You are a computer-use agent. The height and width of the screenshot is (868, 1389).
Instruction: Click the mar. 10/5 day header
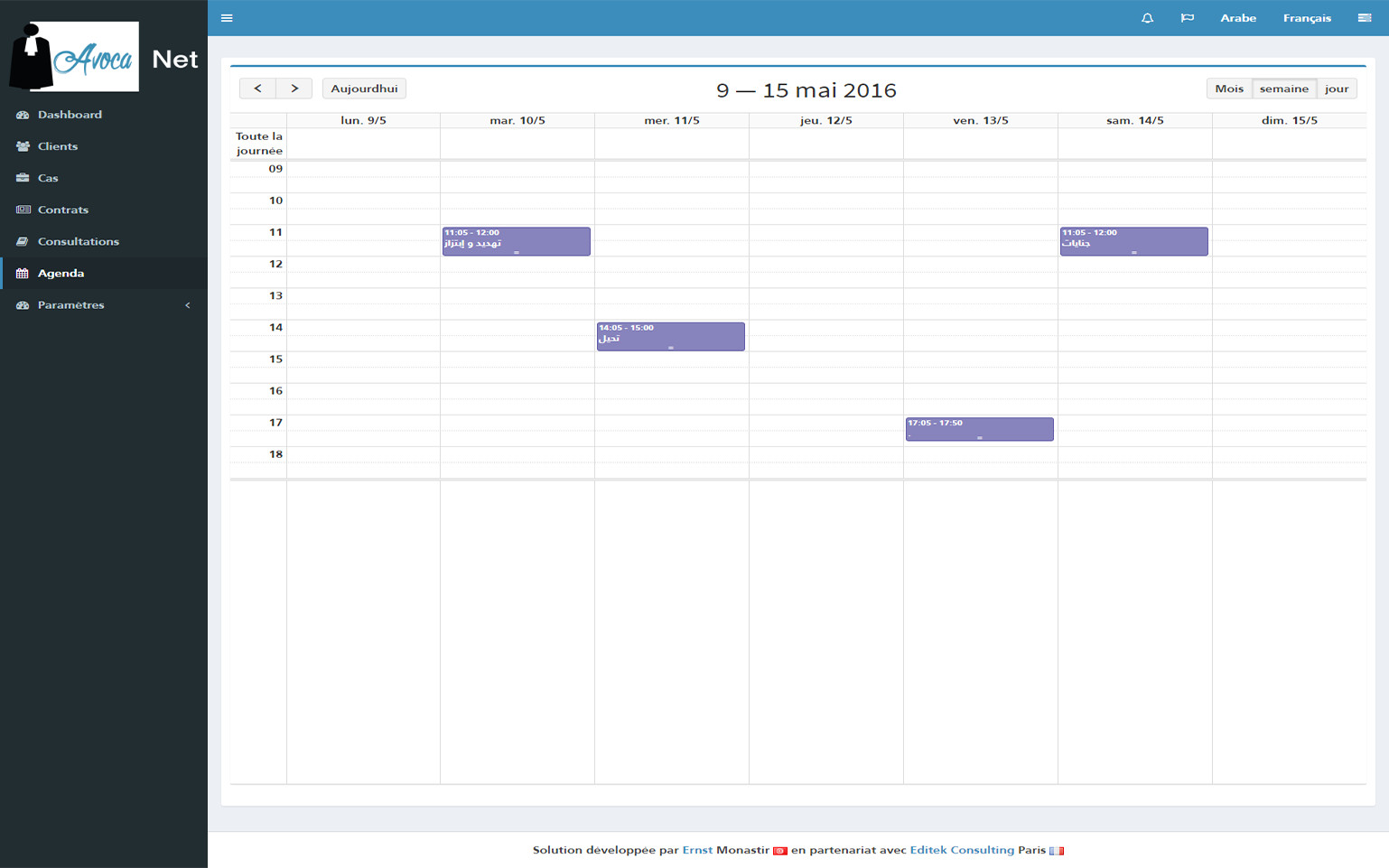pyautogui.click(x=517, y=120)
